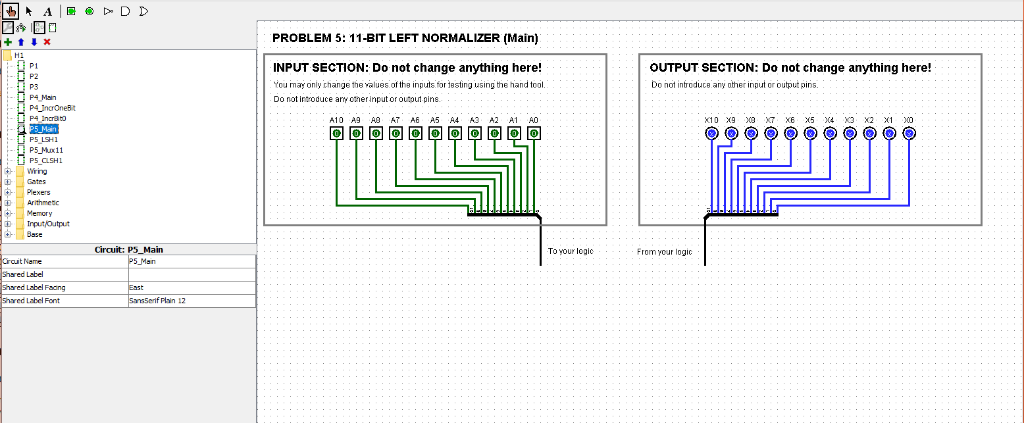The image size is (1024, 423).
Task: Delete circuit with red X icon
Action: pos(47,42)
